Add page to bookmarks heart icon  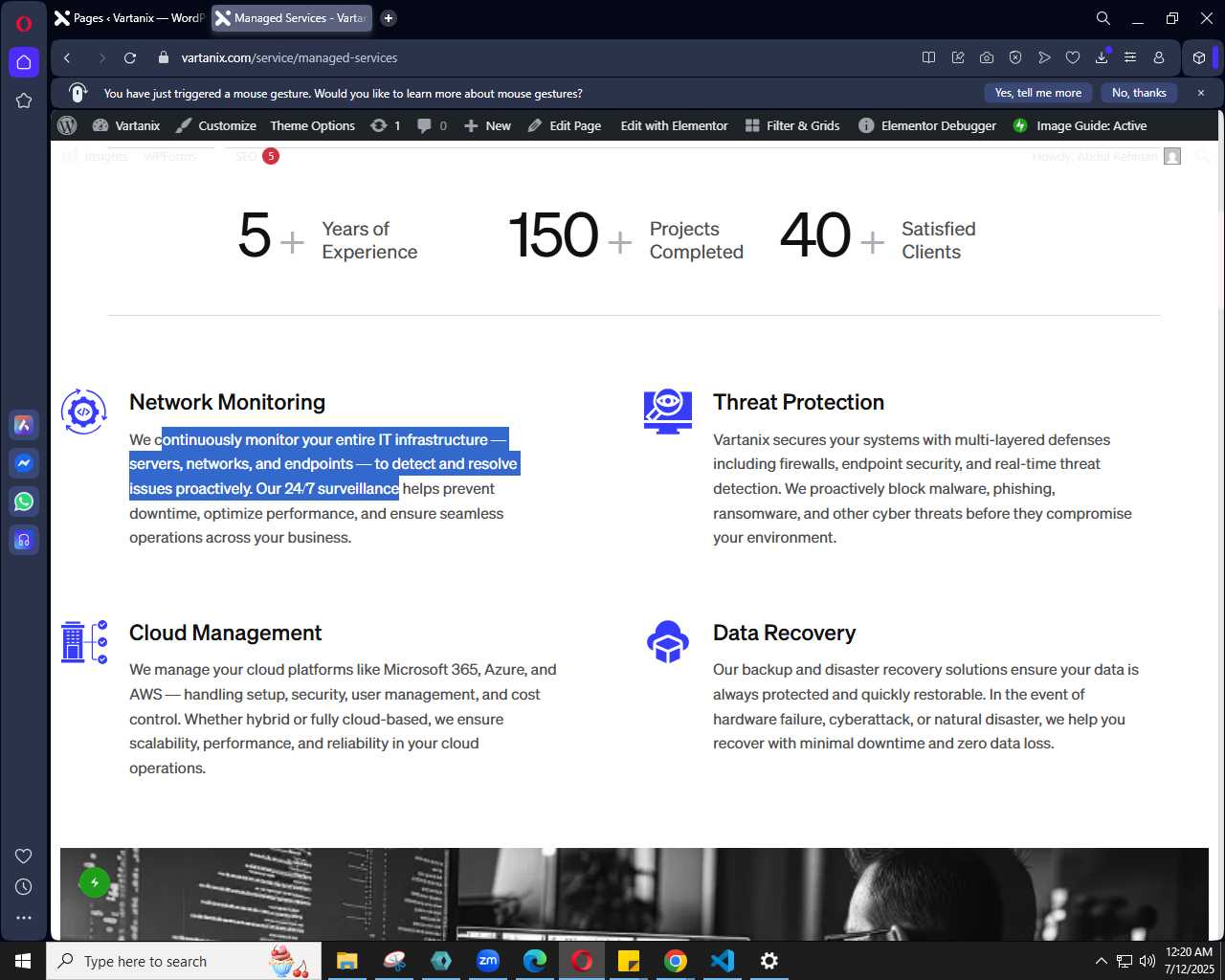point(1073,57)
